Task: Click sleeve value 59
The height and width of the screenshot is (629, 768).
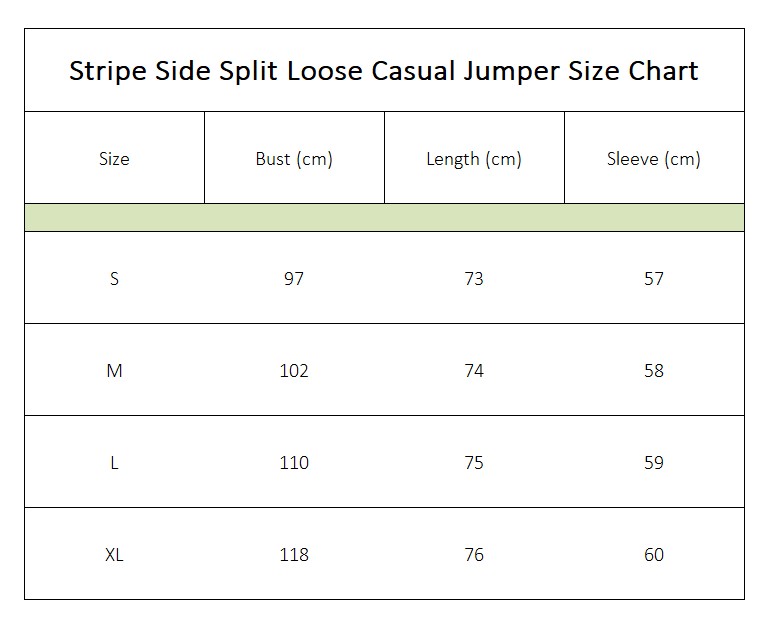Action: pyautogui.click(x=653, y=462)
